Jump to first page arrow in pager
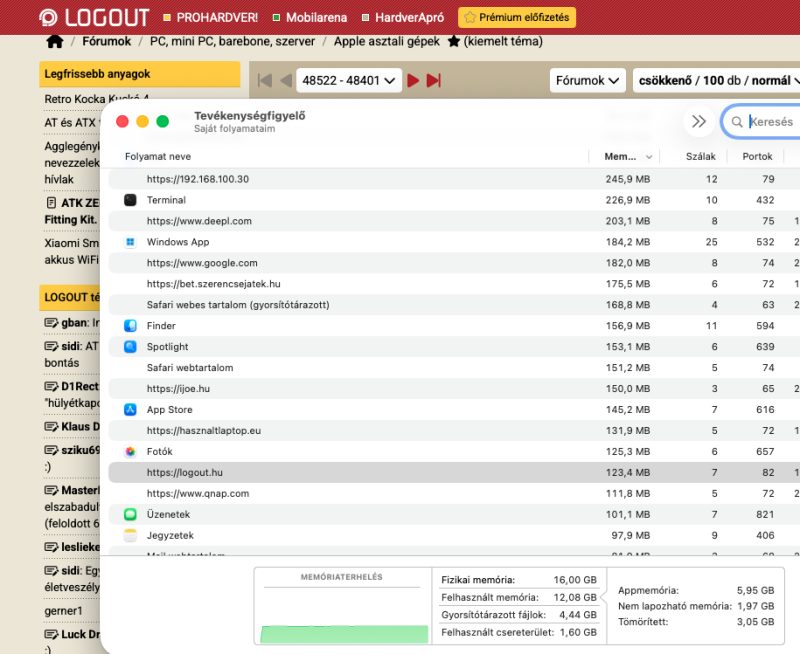 (265, 80)
